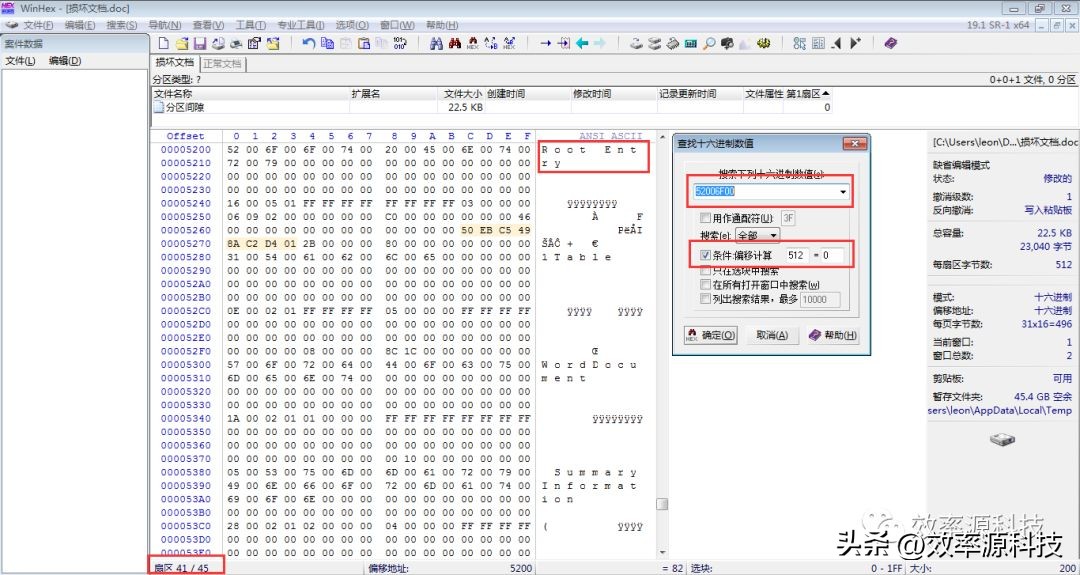This screenshot has height=575, width=1080.
Task: Click the Go To Sector icon
Action: tap(563, 43)
